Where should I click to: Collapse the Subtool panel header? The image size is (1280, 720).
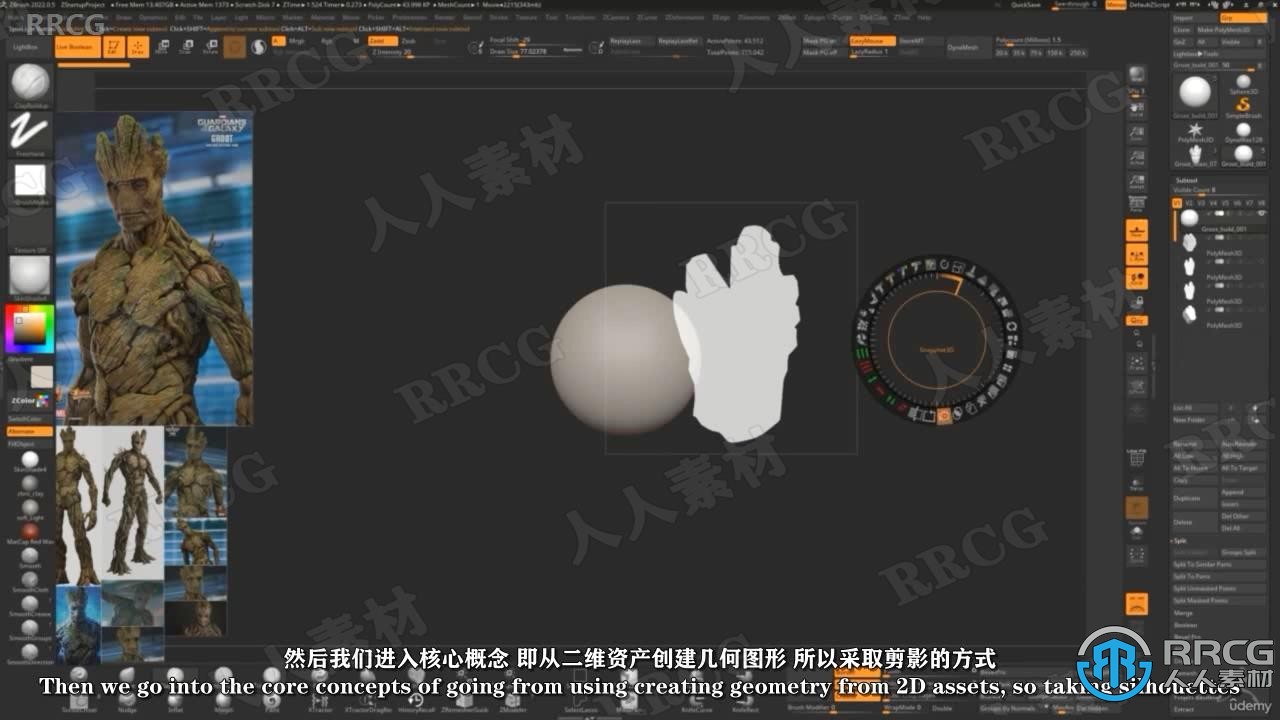(1186, 180)
